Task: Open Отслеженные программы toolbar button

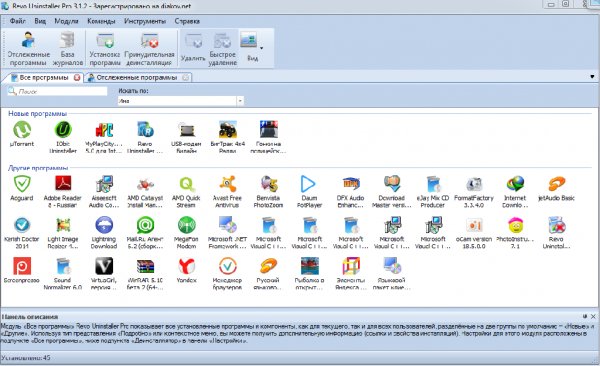Action: pos(28,49)
